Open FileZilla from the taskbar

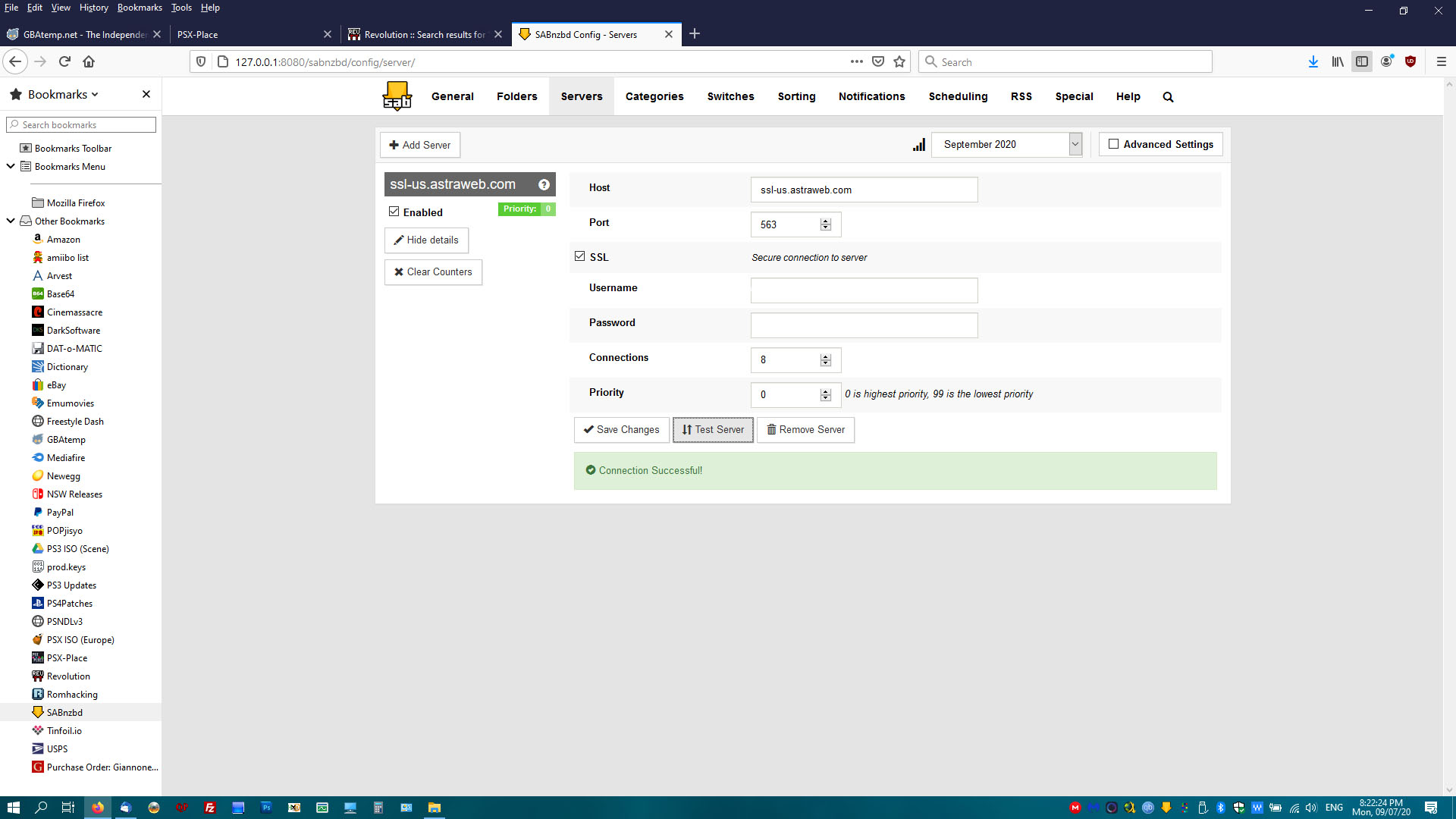[210, 808]
